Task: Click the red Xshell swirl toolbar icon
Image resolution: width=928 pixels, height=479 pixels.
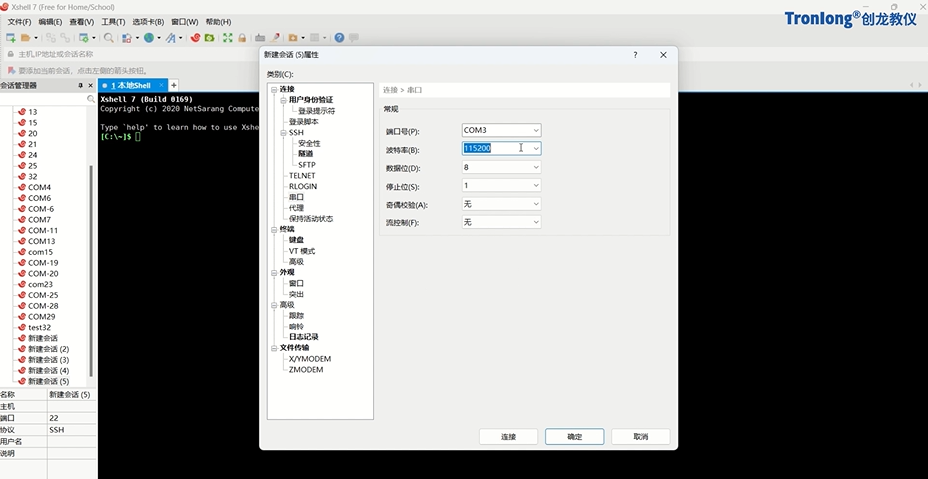Action: point(195,38)
